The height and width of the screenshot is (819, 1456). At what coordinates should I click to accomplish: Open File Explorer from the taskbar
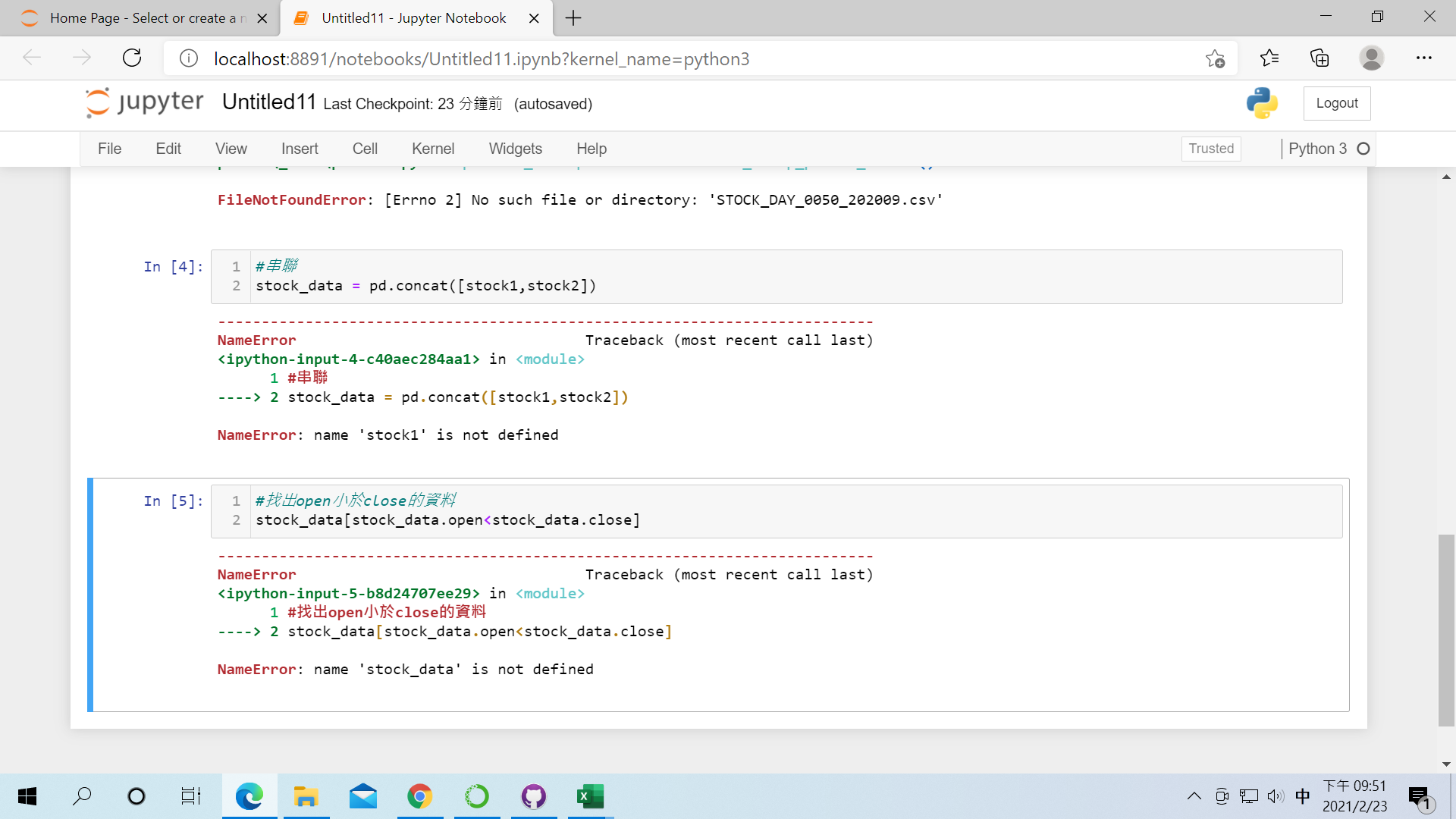click(306, 796)
